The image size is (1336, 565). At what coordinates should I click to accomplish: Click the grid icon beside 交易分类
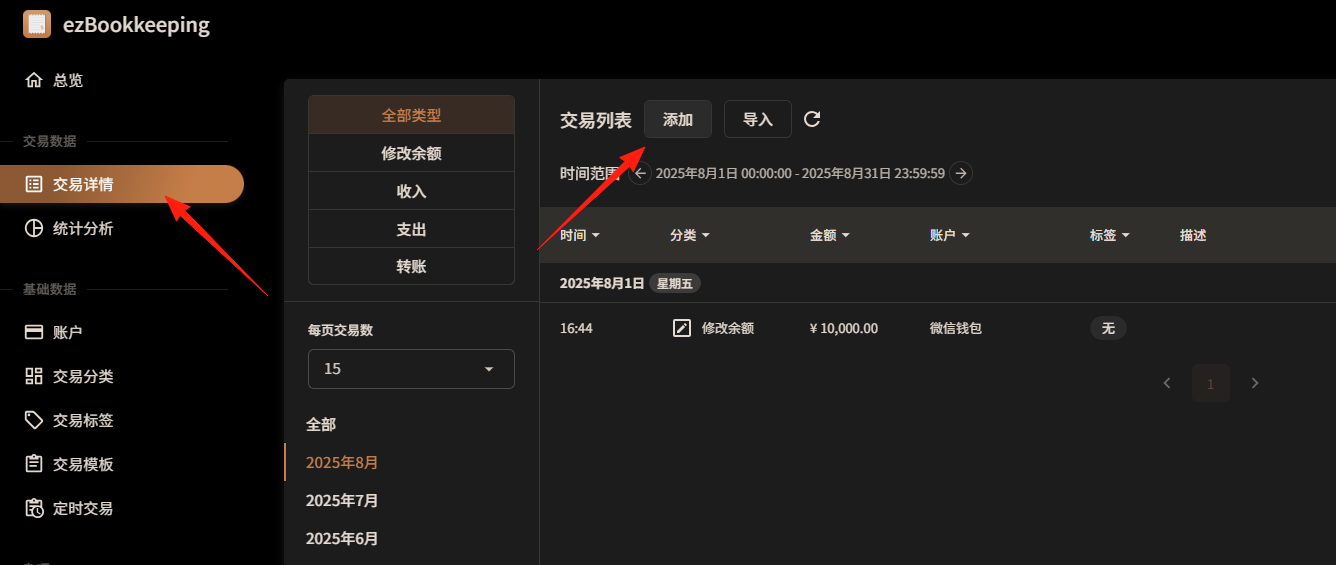pyautogui.click(x=34, y=376)
